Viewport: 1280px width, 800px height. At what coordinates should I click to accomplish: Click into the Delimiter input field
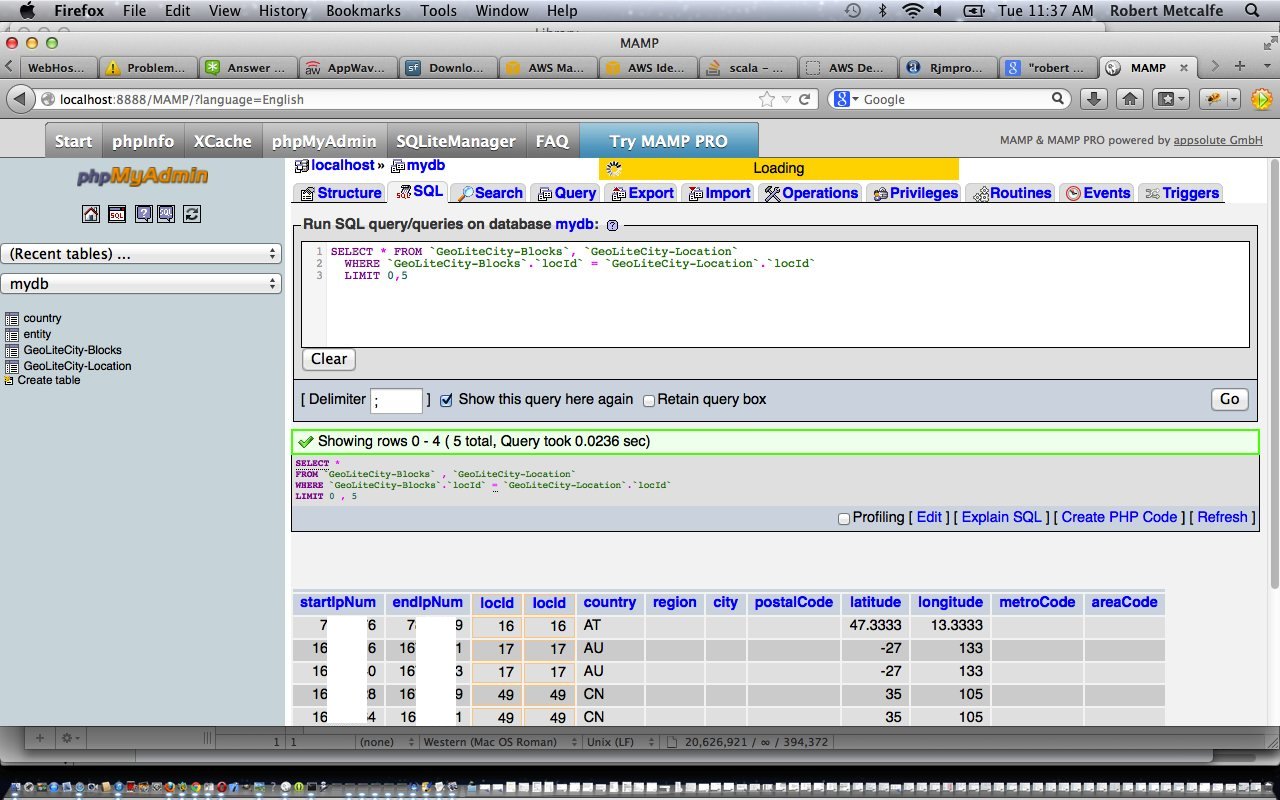[397, 401]
